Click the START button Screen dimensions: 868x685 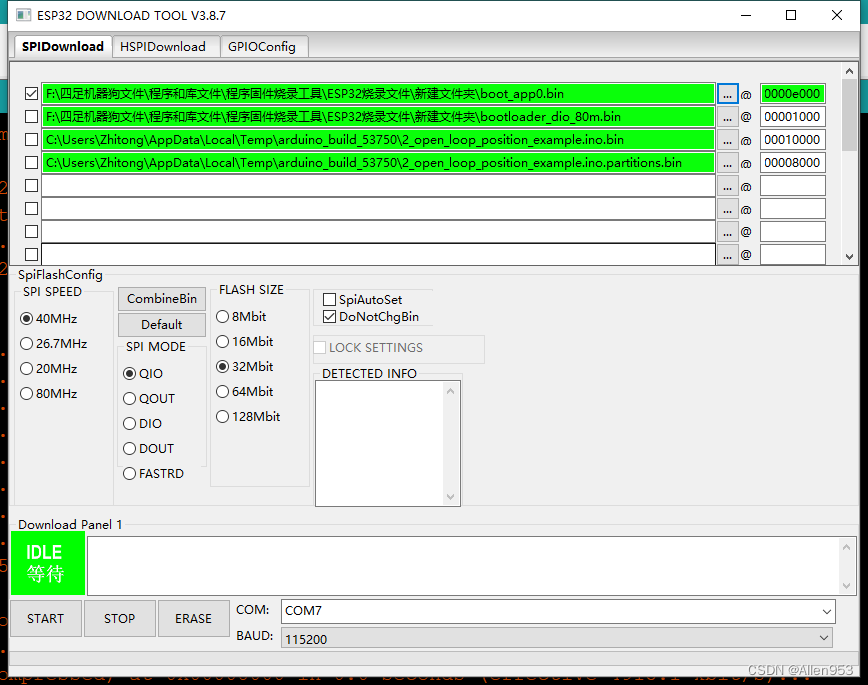pyautogui.click(x=45, y=619)
